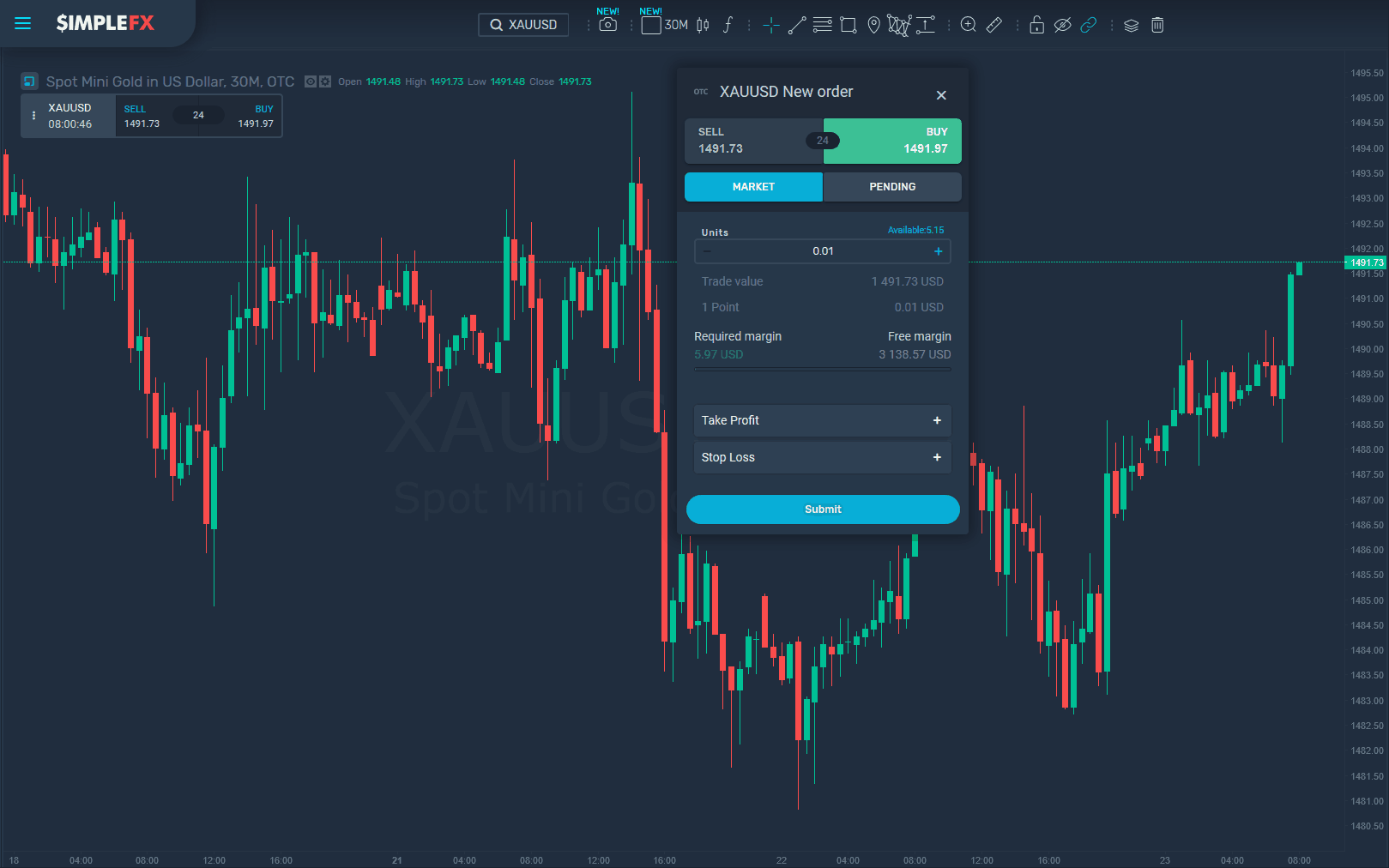1389x868 pixels.
Task: Open the indicators function icon
Action: click(728, 25)
